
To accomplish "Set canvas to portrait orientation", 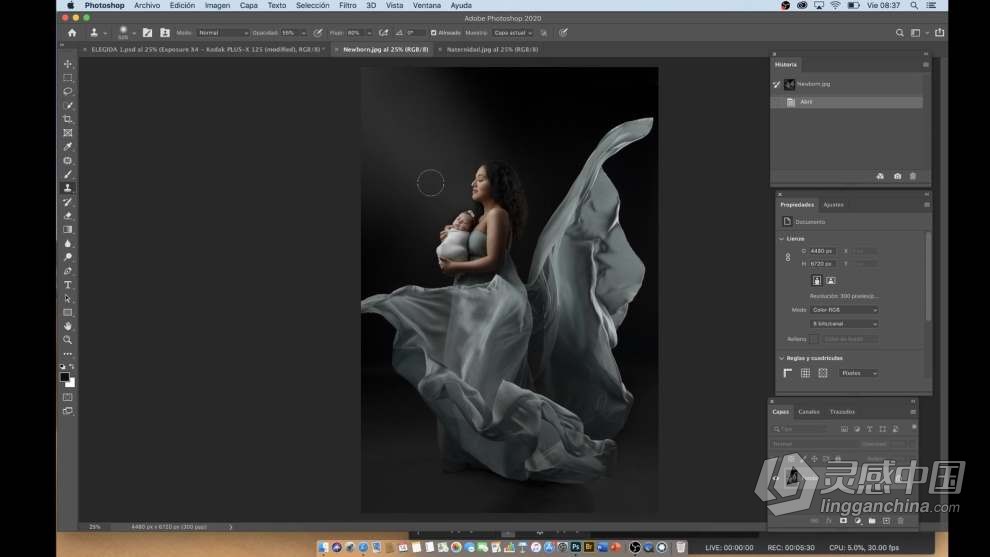I will click(x=816, y=280).
